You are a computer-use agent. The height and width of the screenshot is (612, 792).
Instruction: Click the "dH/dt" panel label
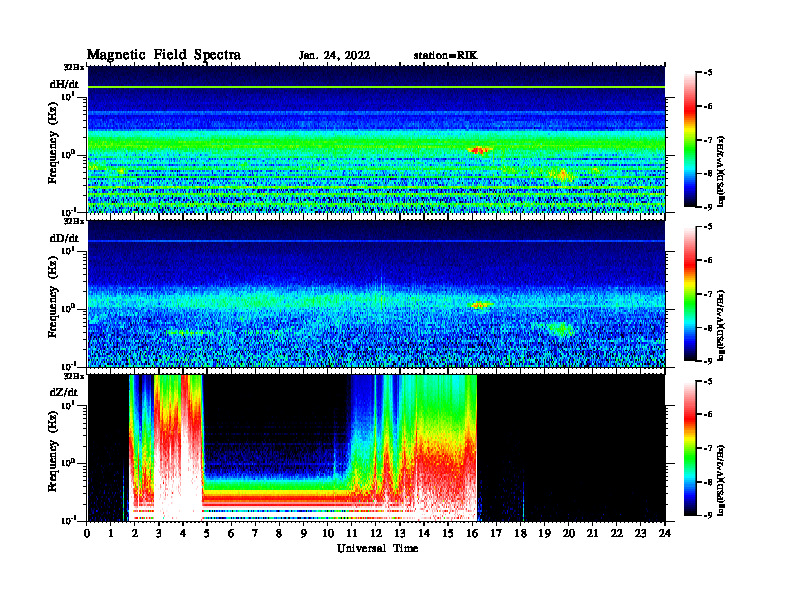tap(64, 84)
